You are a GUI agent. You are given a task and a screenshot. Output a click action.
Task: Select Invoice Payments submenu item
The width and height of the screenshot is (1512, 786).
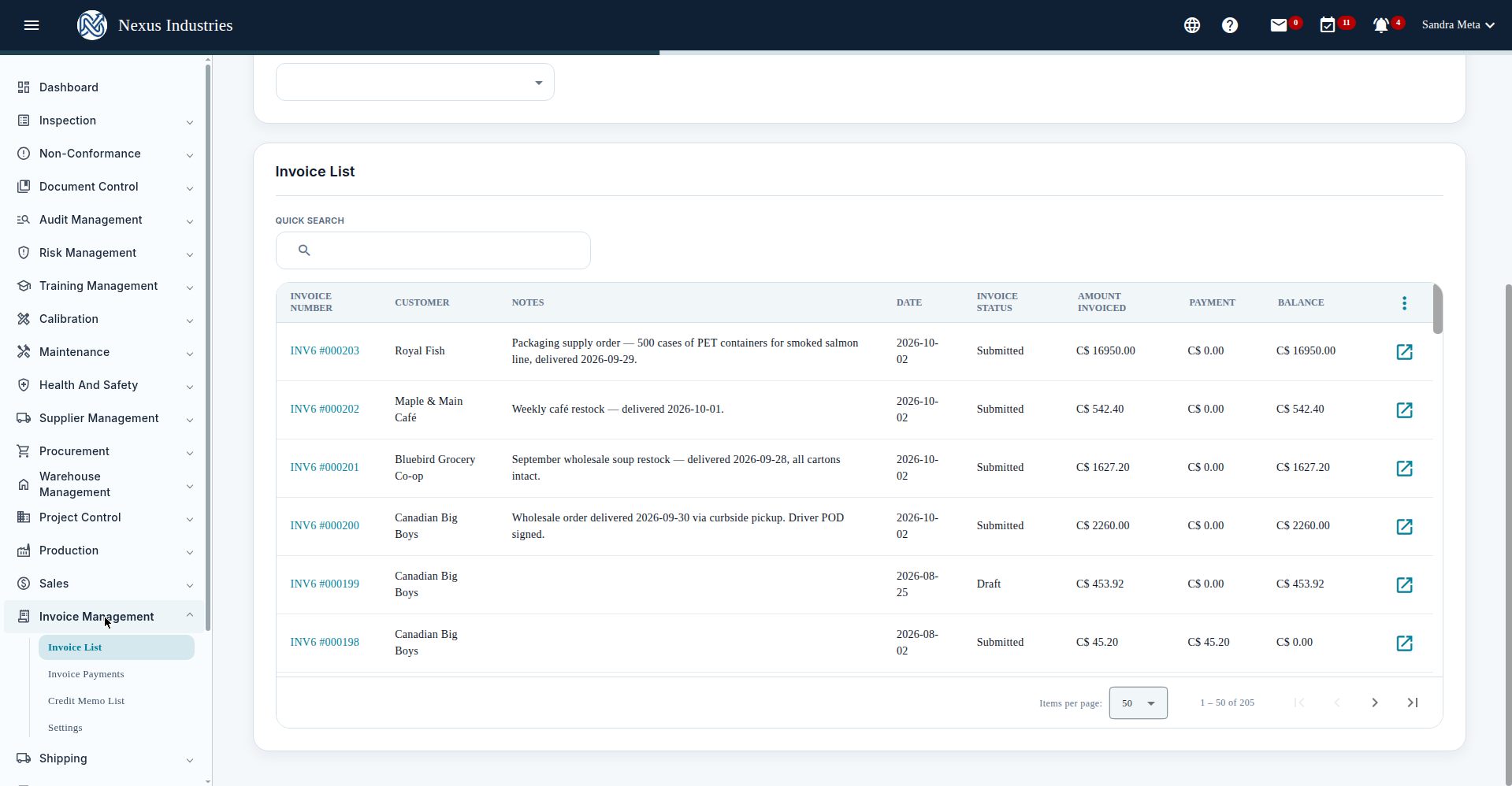pos(86,674)
